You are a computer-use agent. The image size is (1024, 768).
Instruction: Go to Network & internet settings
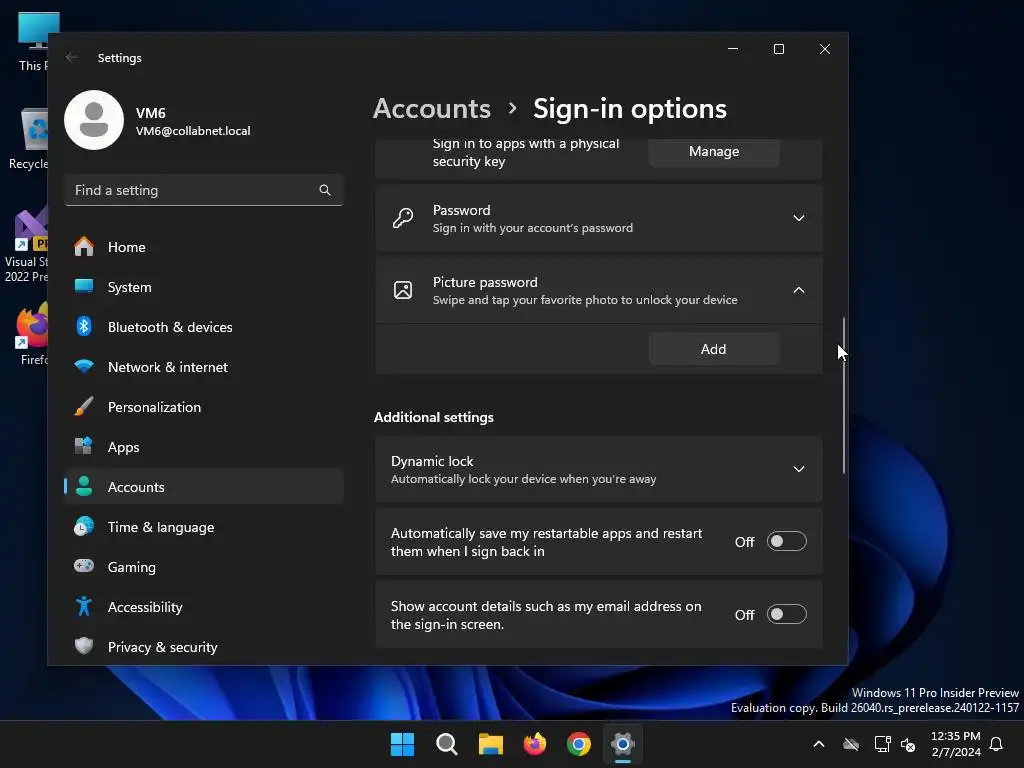(204, 366)
